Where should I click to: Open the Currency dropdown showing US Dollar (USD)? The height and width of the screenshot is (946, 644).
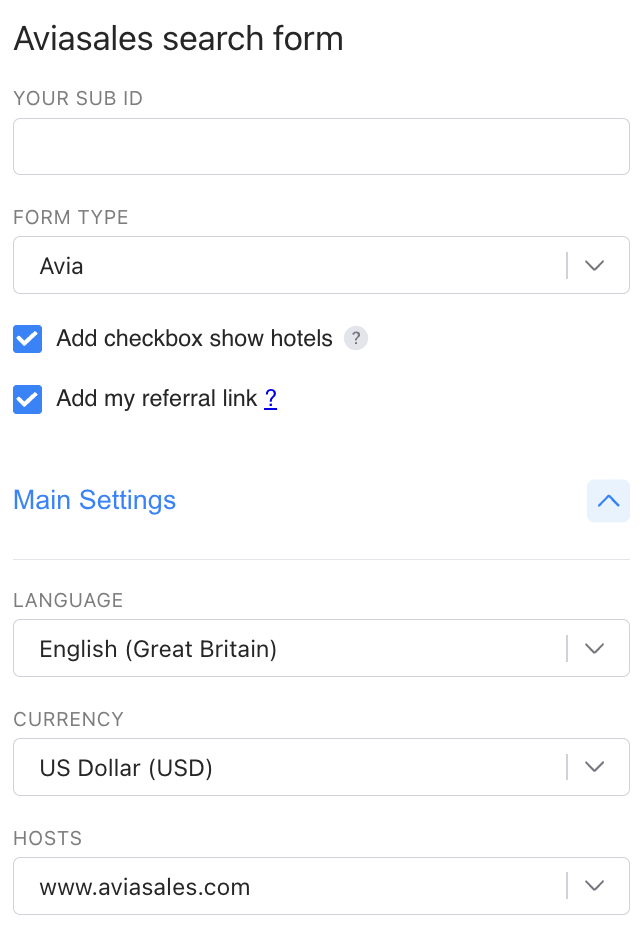(x=321, y=767)
